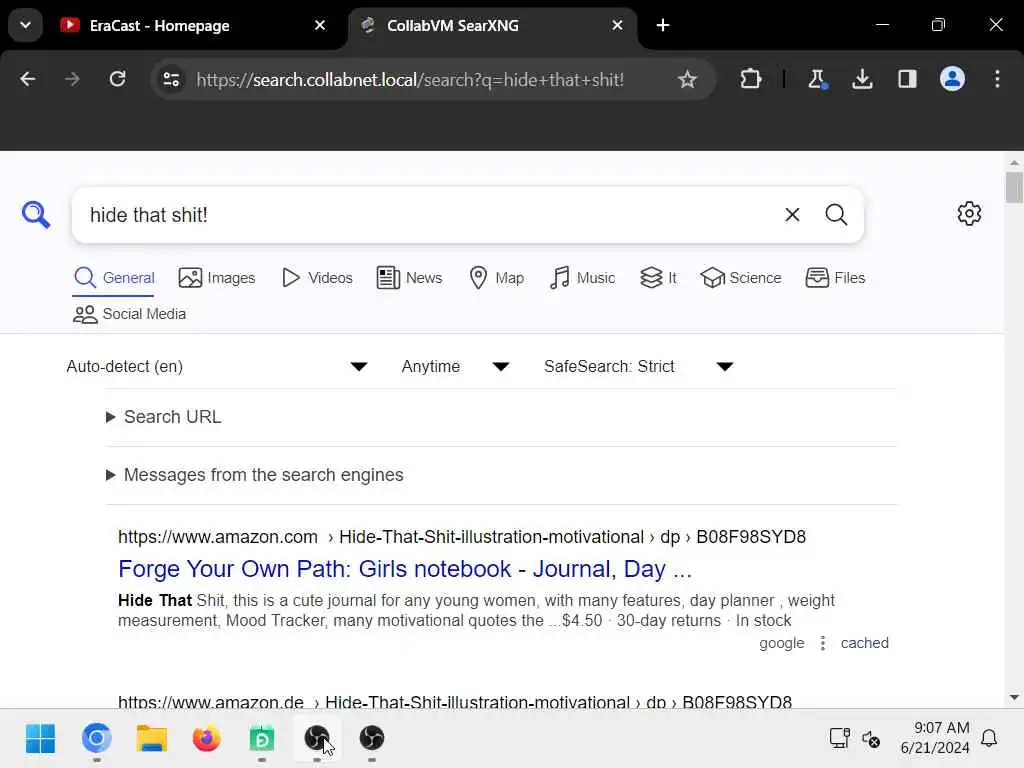Viewport: 1024px width, 768px height.
Task: Open a new browser tab
Action: (663, 25)
